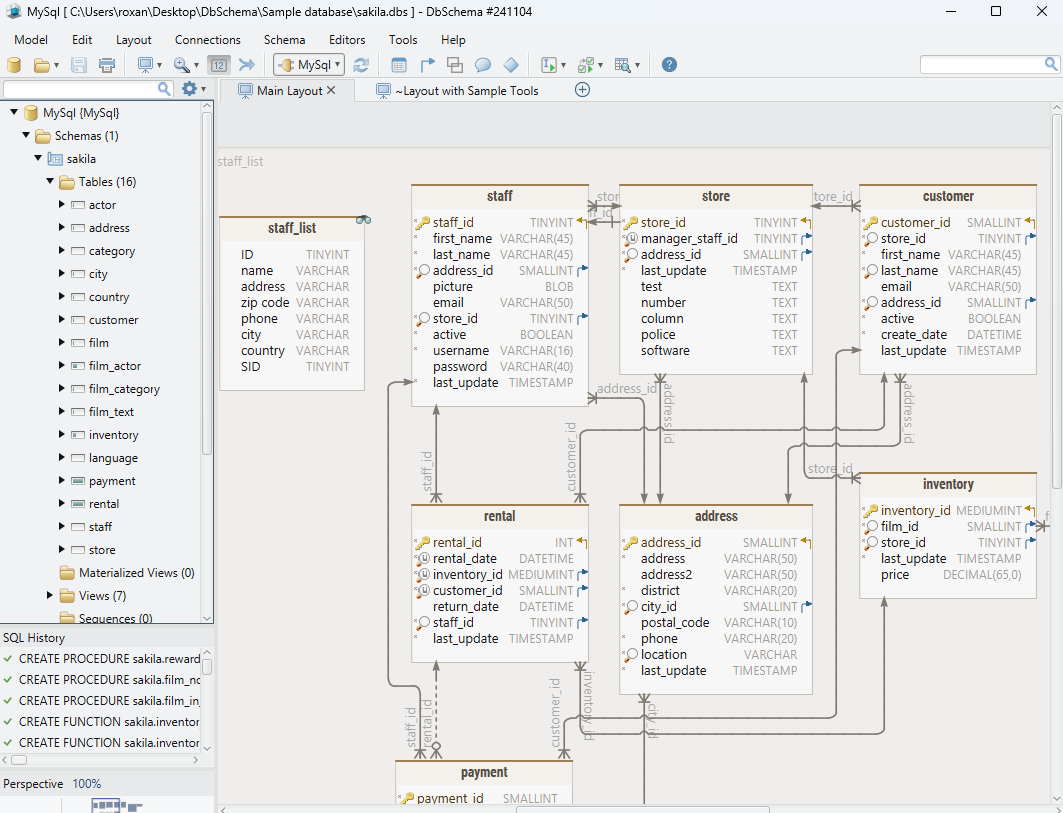The height and width of the screenshot is (813, 1063).
Task: Click the foreign key arrow icon
Action: (x=427, y=65)
